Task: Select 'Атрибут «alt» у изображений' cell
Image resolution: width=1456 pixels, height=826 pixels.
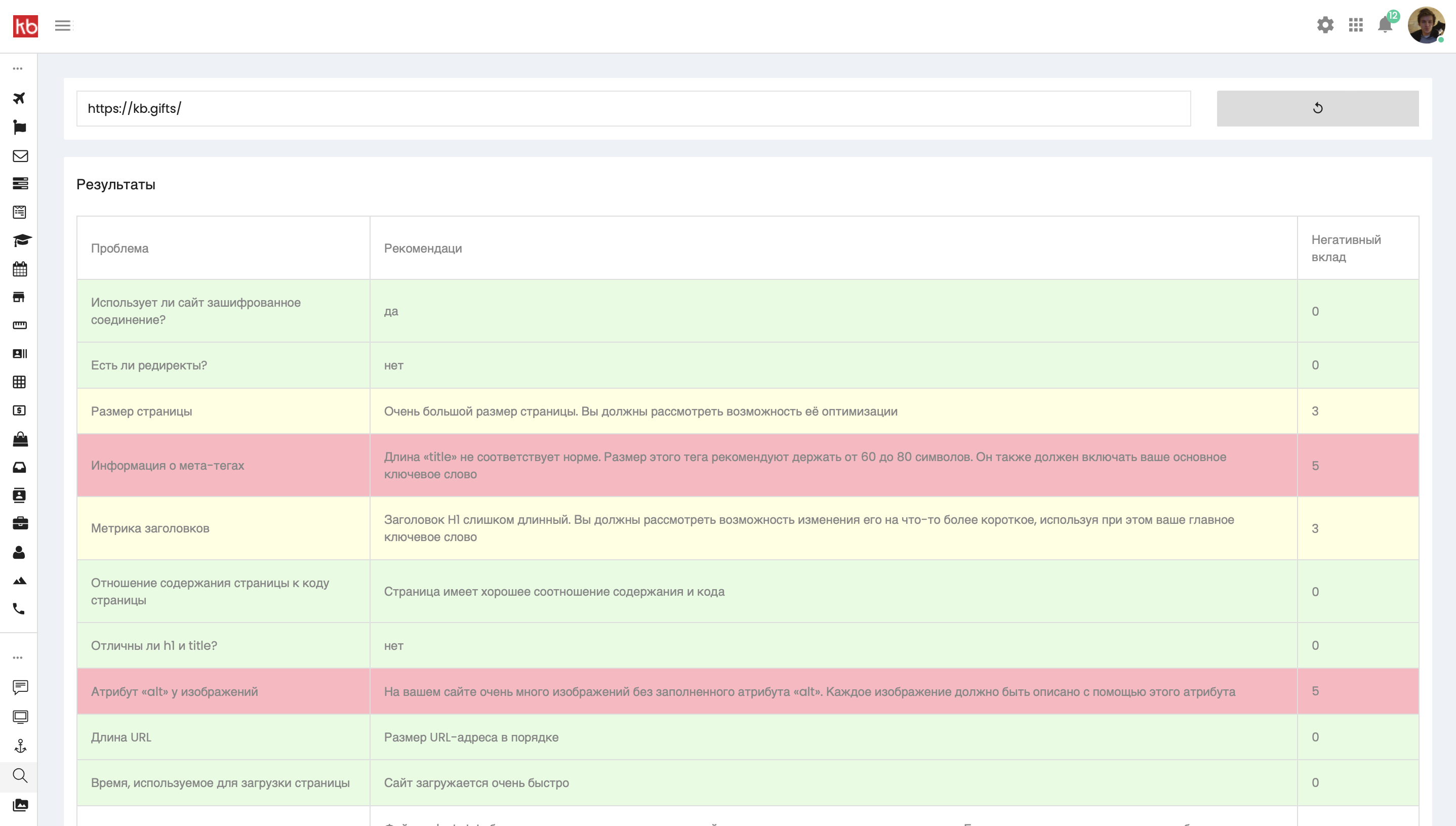Action: click(x=224, y=691)
